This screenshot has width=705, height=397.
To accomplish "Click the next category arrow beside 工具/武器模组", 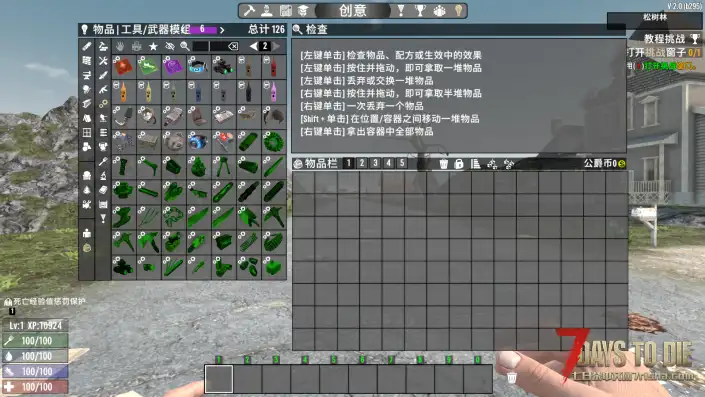I will pos(222,30).
